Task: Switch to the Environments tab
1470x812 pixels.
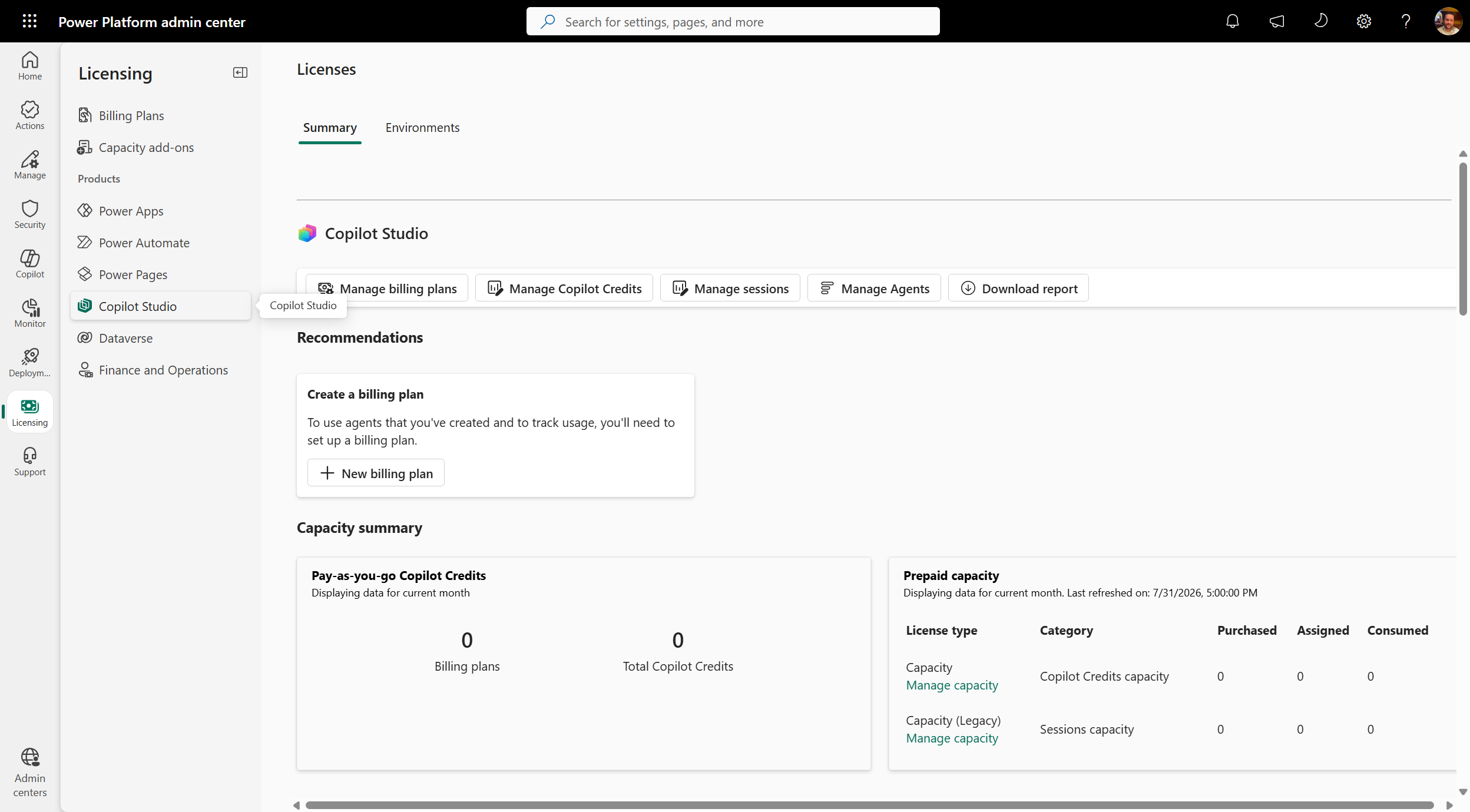Action: (x=422, y=128)
